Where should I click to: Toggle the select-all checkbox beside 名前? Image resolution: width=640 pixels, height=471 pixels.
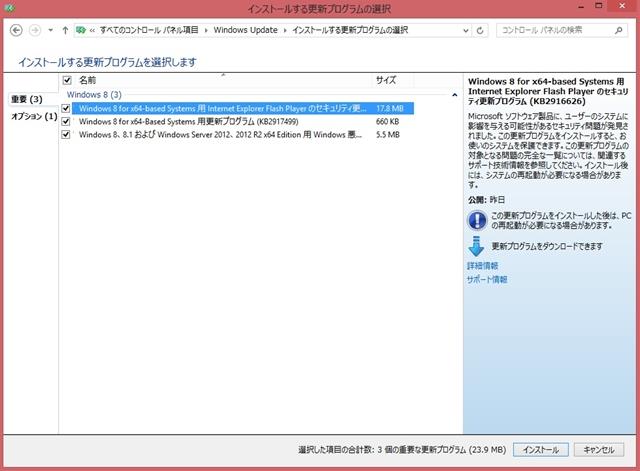point(67,80)
